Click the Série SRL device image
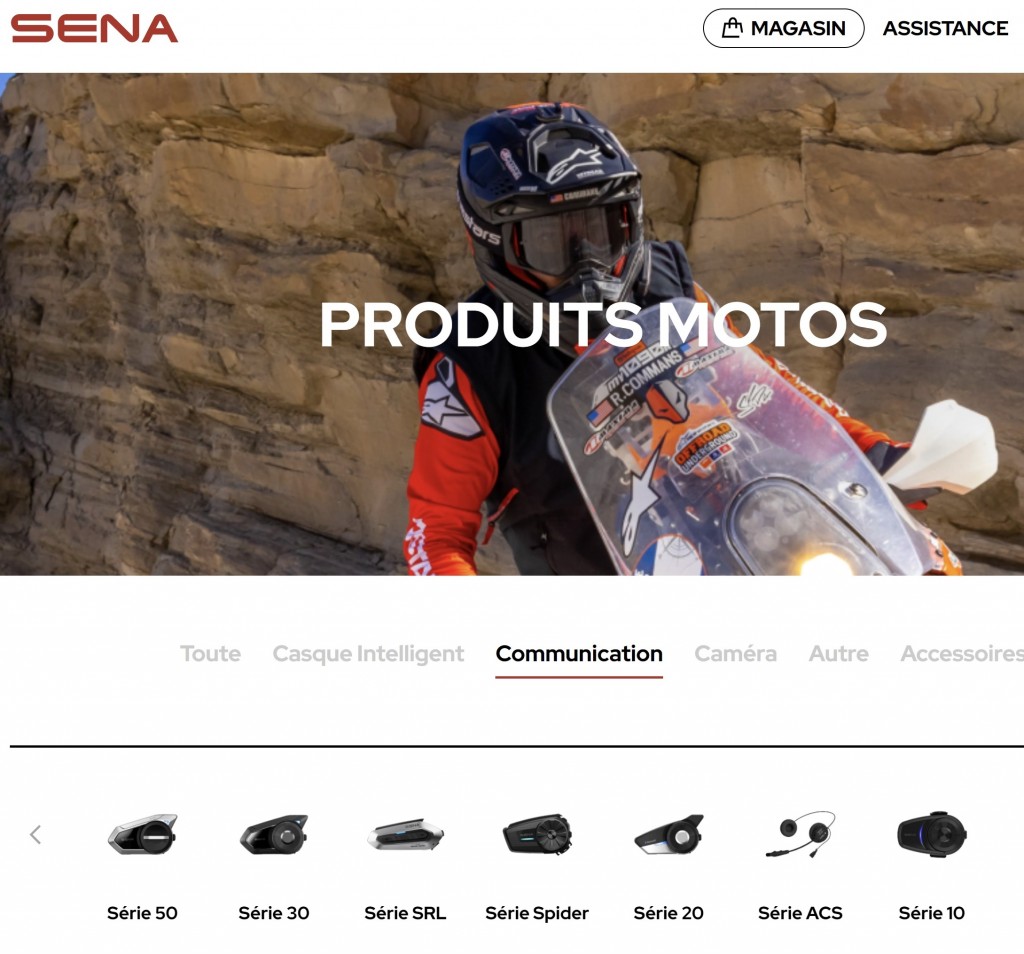This screenshot has width=1024, height=954. click(405, 835)
